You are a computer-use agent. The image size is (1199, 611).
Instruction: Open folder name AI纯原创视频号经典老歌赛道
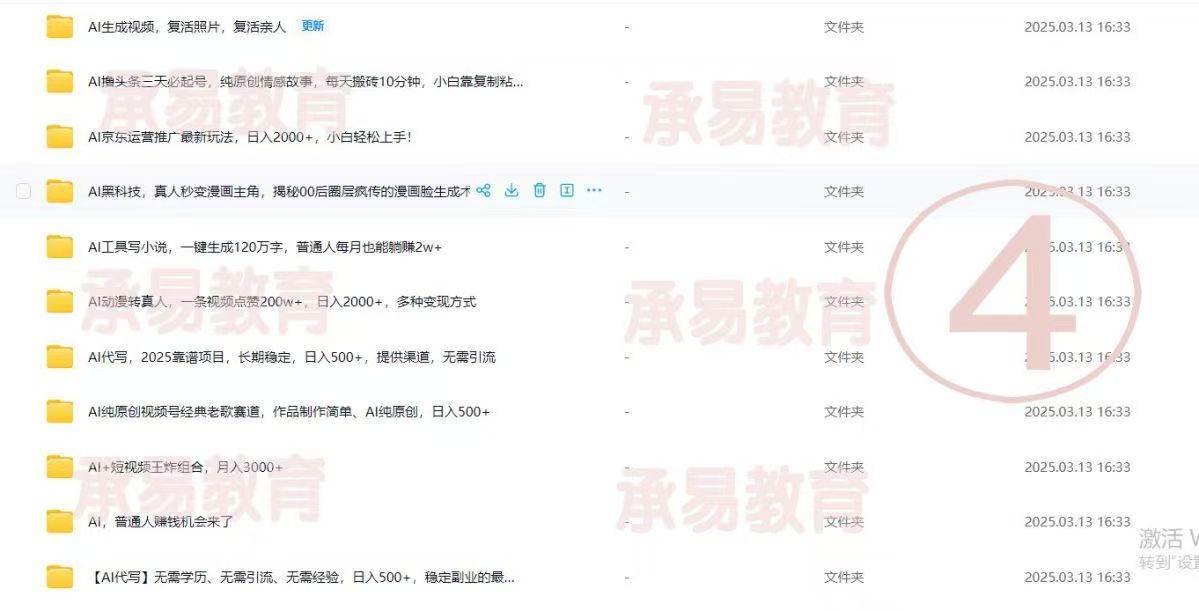pos(289,412)
